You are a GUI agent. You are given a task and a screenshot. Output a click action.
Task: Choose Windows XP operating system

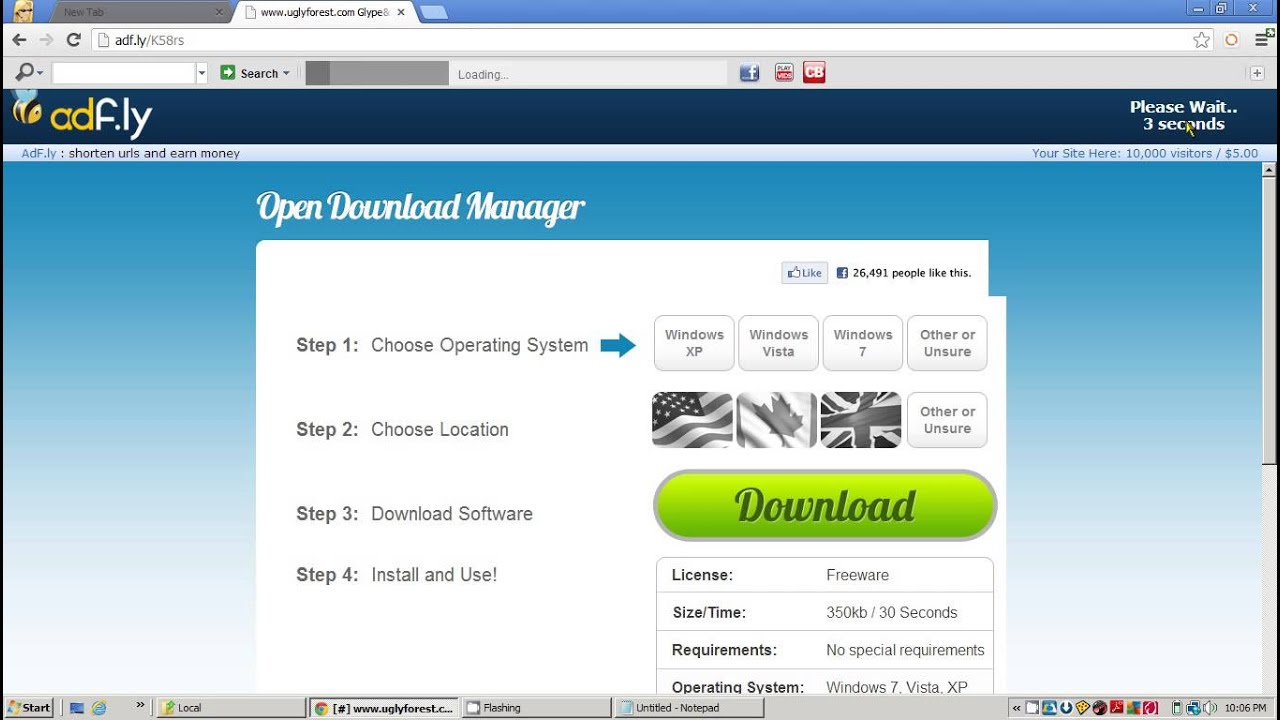point(694,343)
